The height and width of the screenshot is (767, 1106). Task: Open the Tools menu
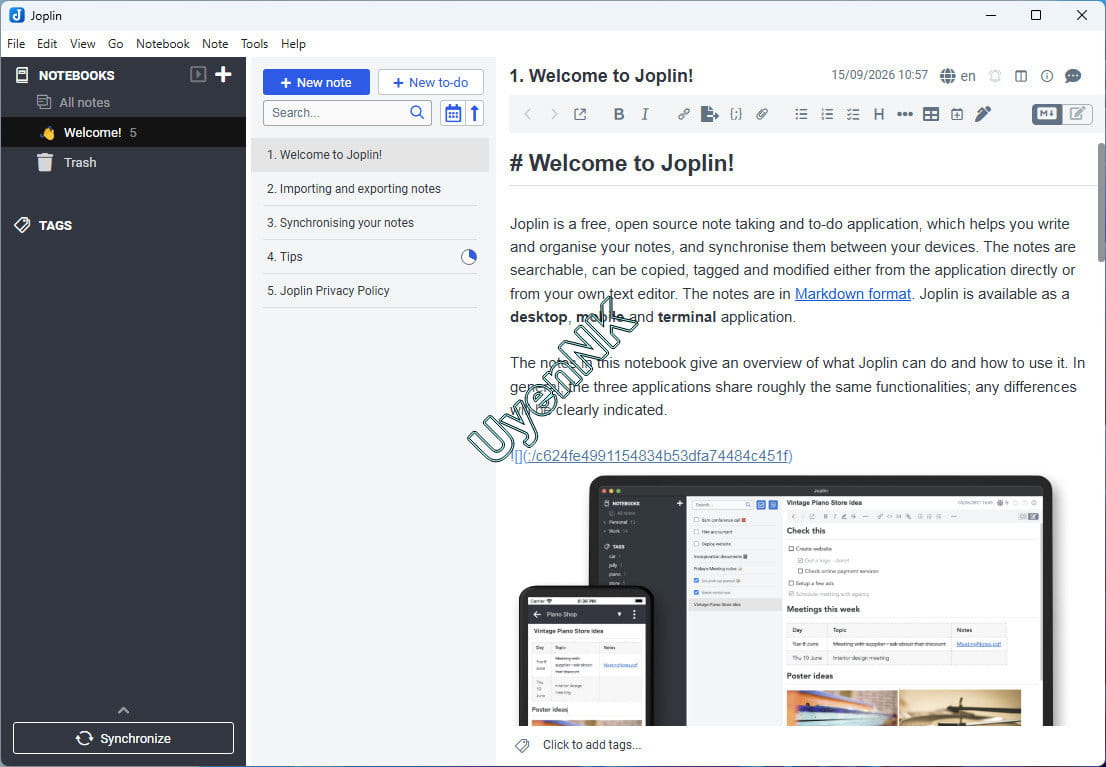[x=255, y=44]
